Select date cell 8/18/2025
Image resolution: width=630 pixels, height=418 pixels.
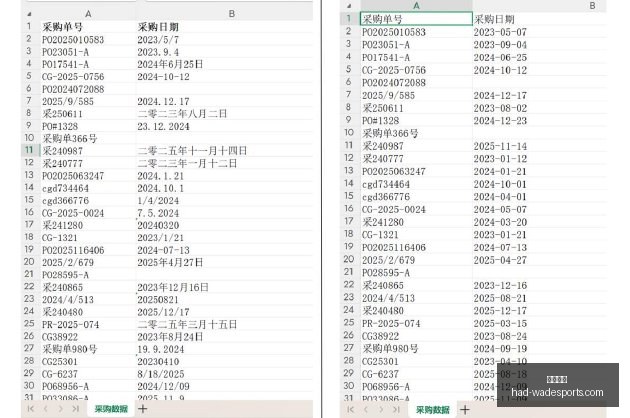point(160,374)
